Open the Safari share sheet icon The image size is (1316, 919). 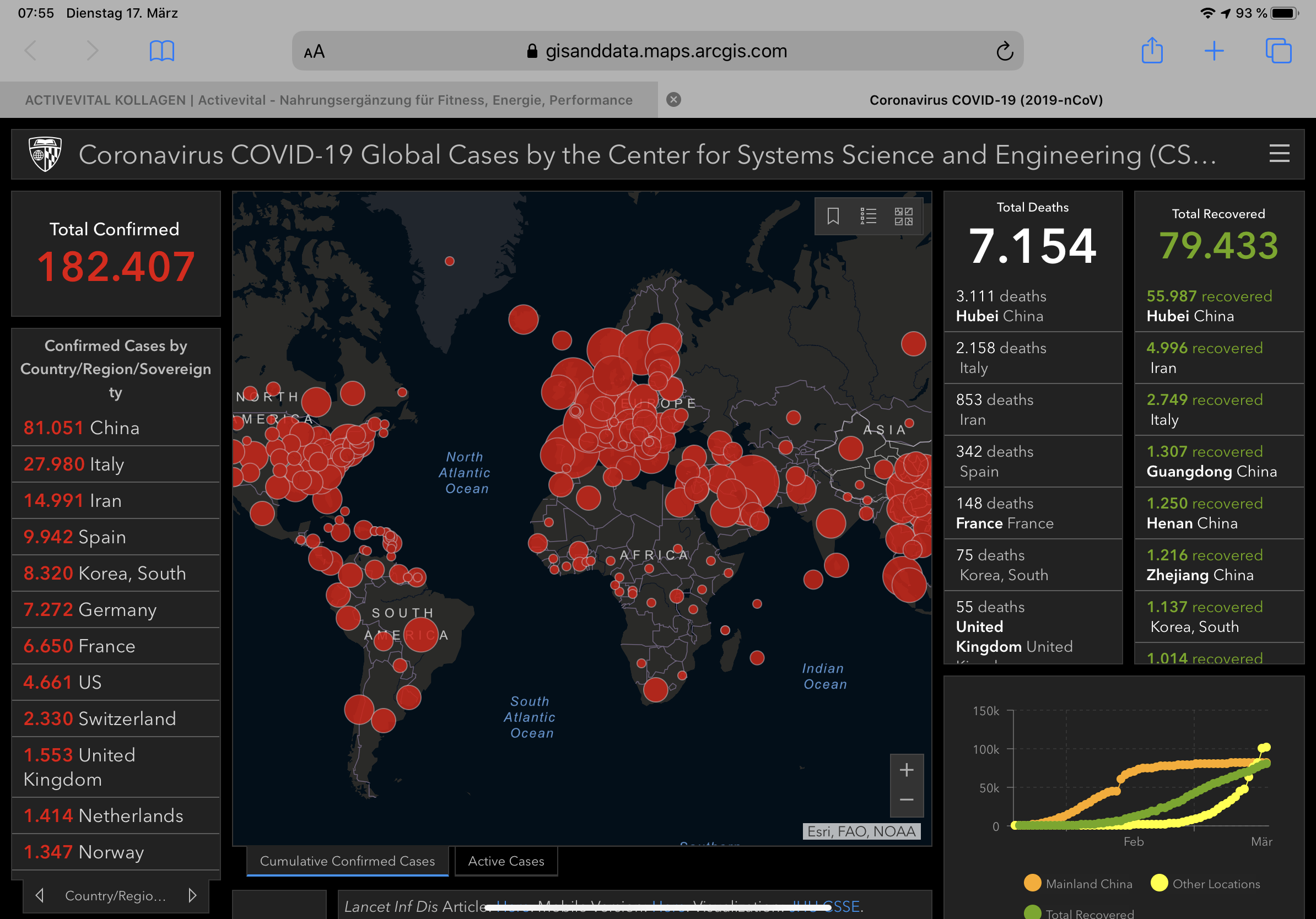click(1152, 51)
